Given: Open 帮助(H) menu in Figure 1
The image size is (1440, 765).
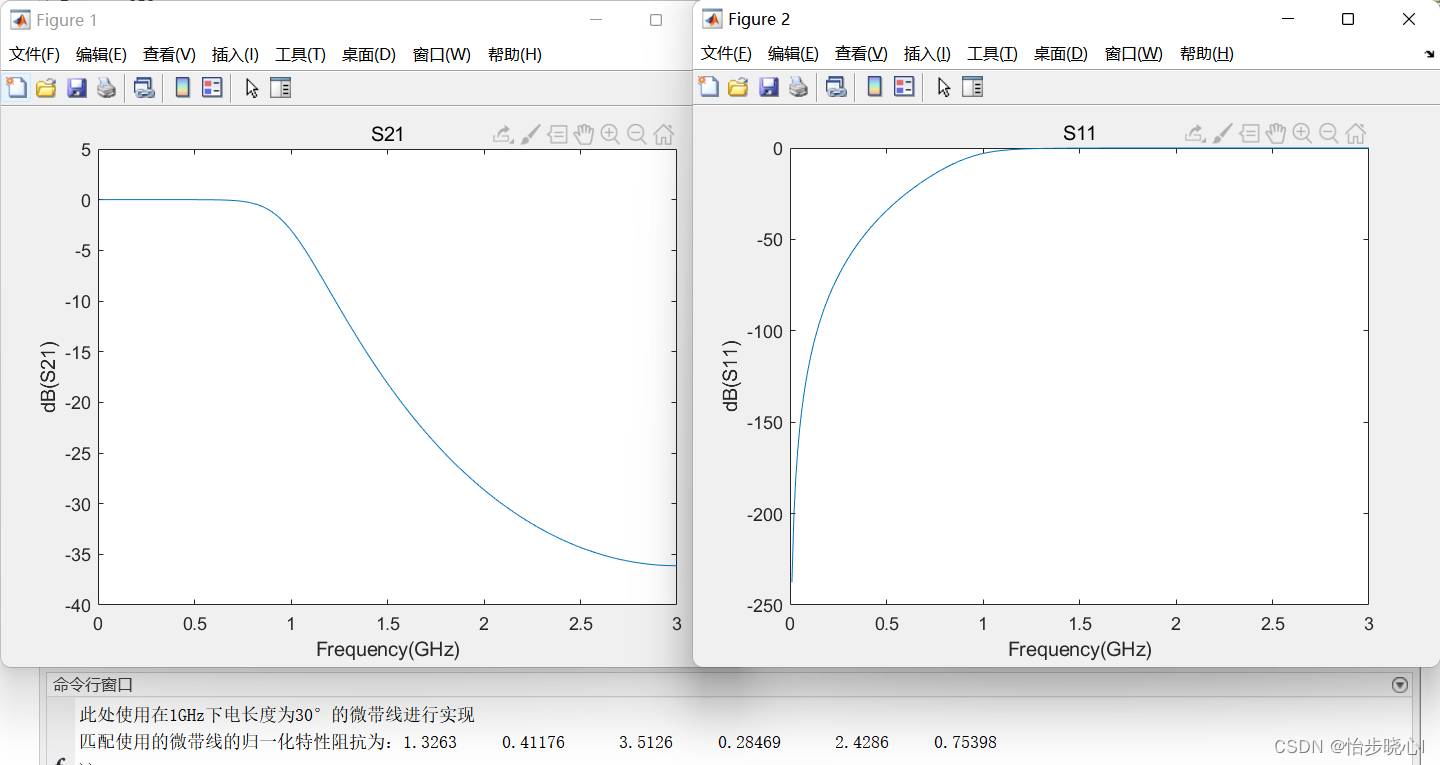Looking at the screenshot, I should click(515, 54).
